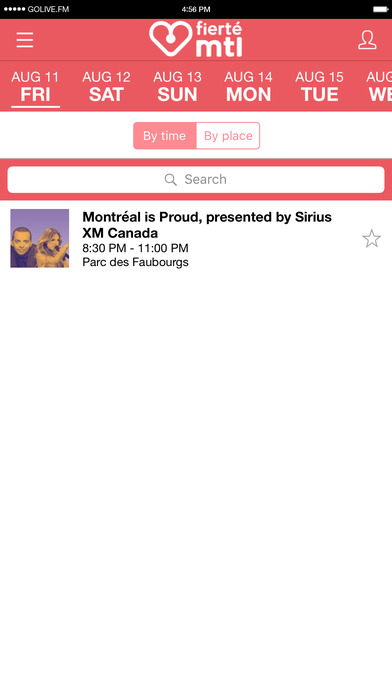The width and height of the screenshot is (392, 696).
Task: Open the user profile icon
Action: point(367,40)
